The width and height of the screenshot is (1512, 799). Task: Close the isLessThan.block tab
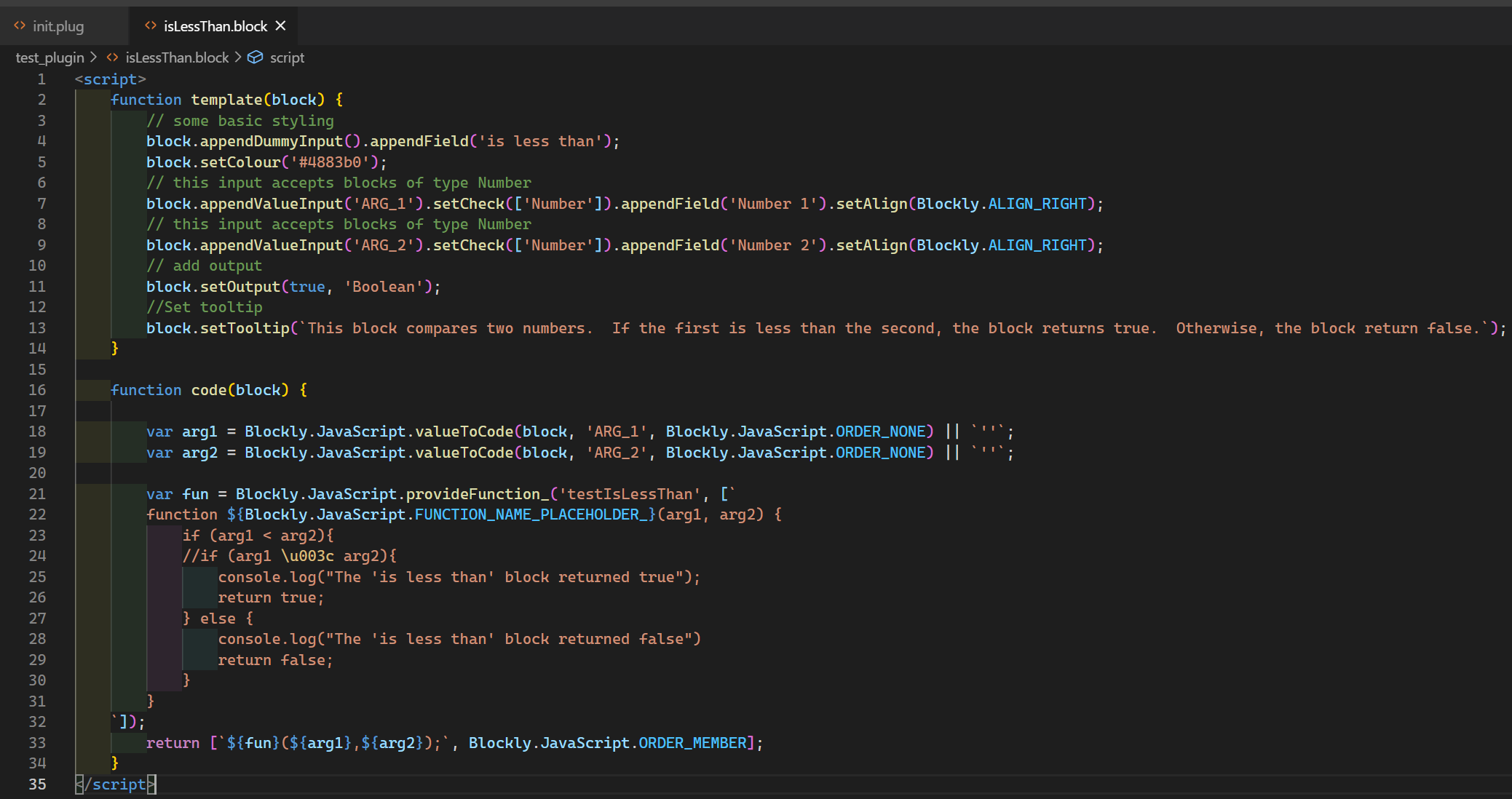pos(281,26)
